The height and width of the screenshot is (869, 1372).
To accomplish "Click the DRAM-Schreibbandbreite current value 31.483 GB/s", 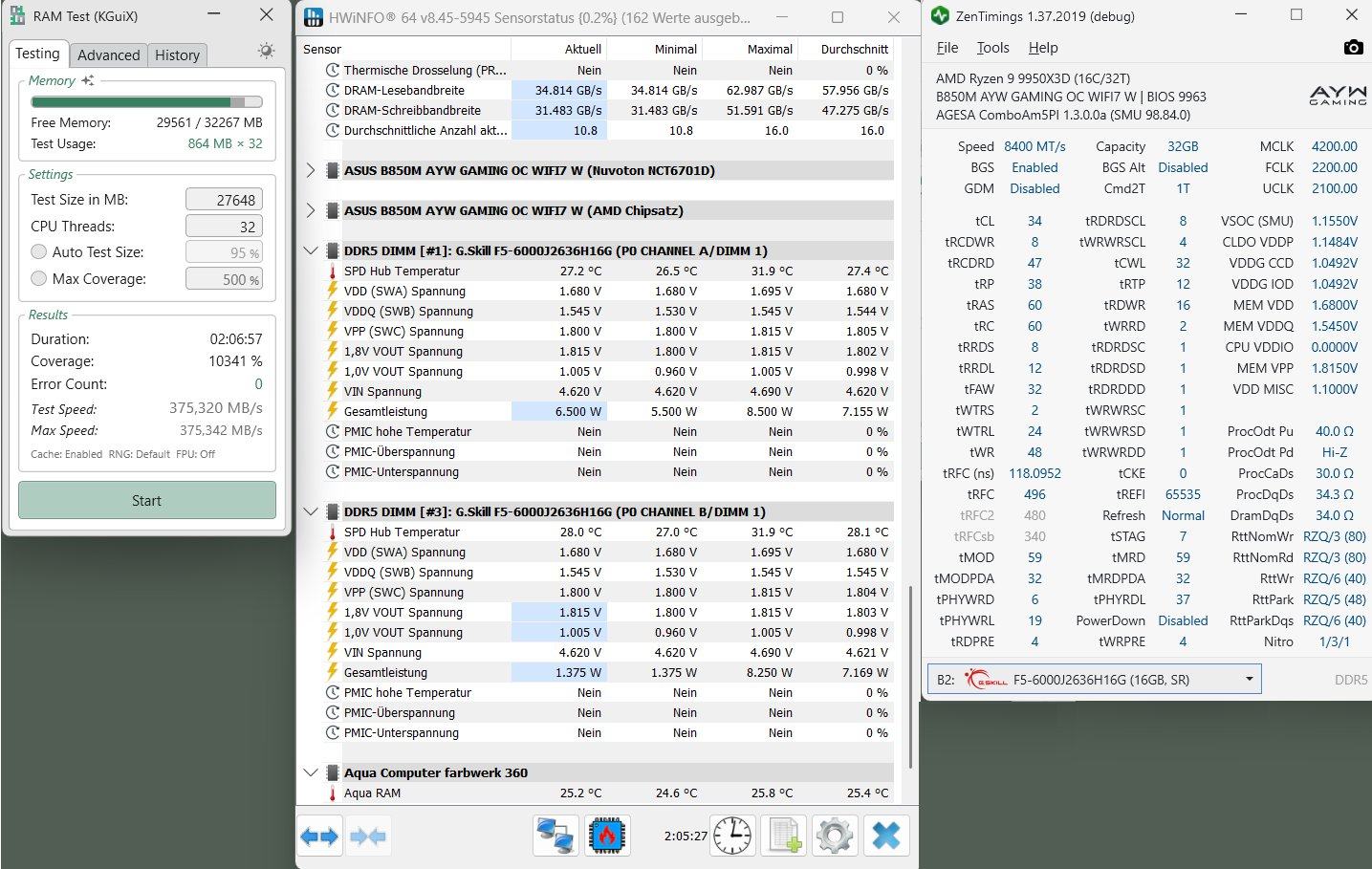I will [568, 111].
